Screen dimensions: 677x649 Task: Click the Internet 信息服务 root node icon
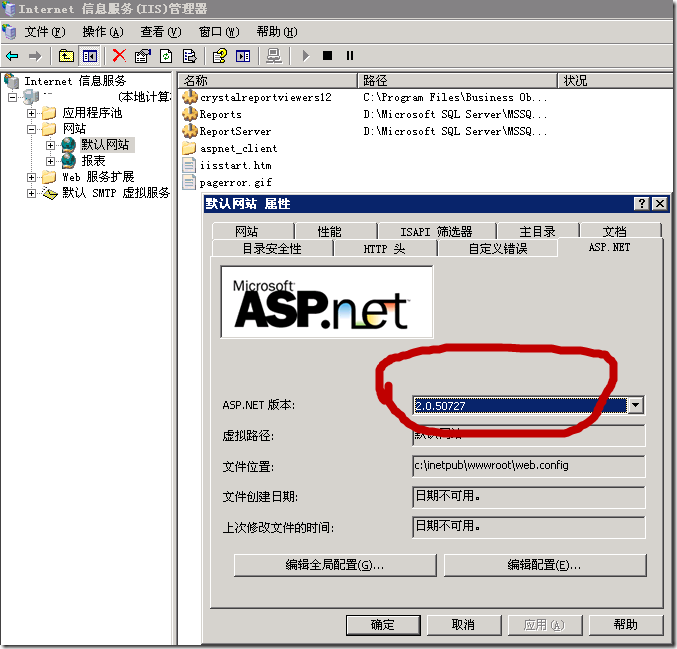pyautogui.click(x=12, y=81)
